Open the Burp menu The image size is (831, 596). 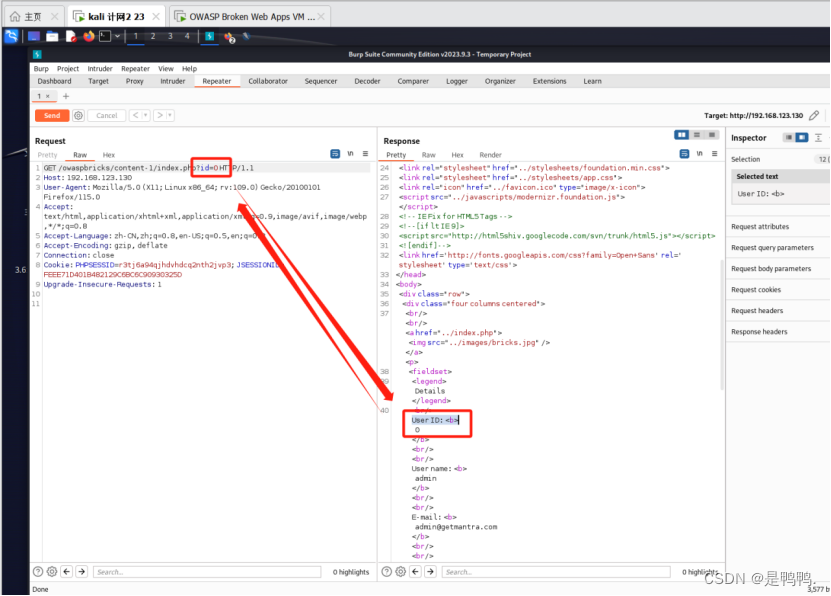click(x=41, y=69)
